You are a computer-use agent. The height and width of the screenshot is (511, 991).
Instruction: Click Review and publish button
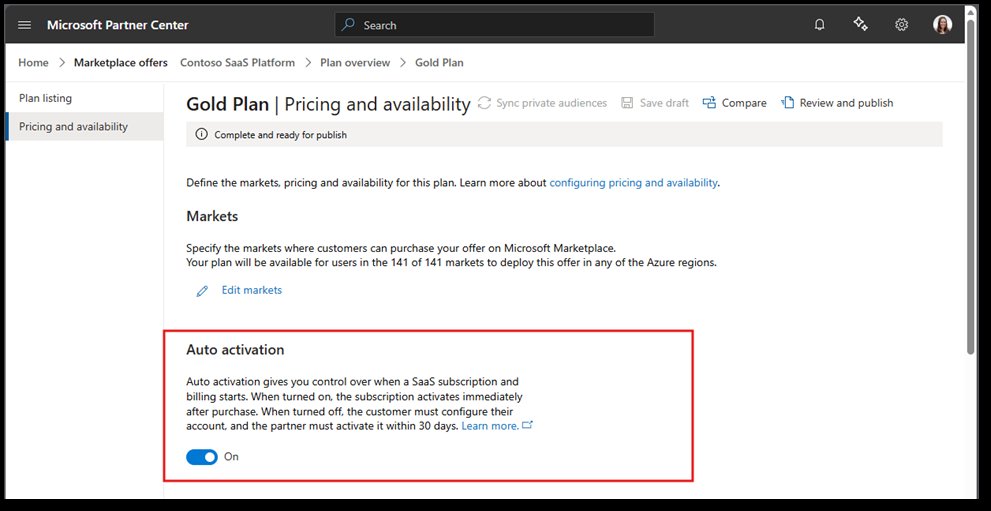[837, 103]
